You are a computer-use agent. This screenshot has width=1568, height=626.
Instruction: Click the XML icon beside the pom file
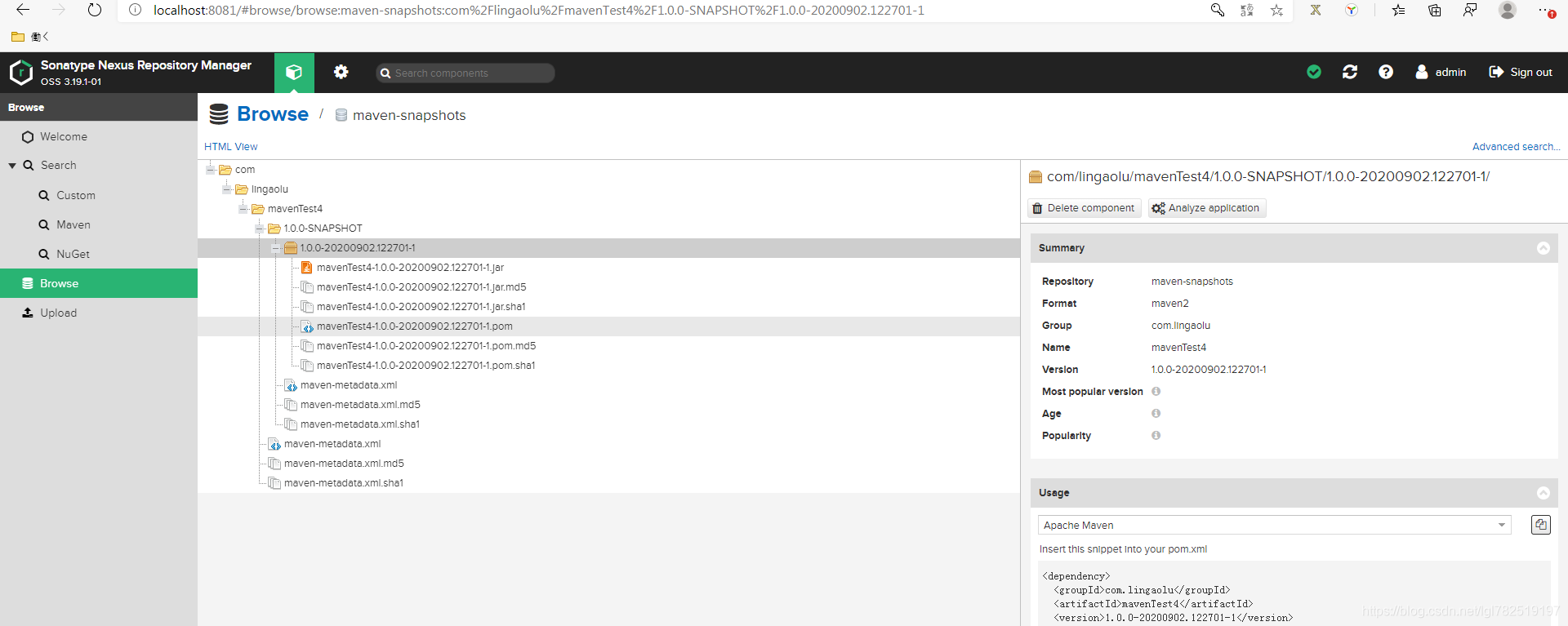tap(307, 326)
